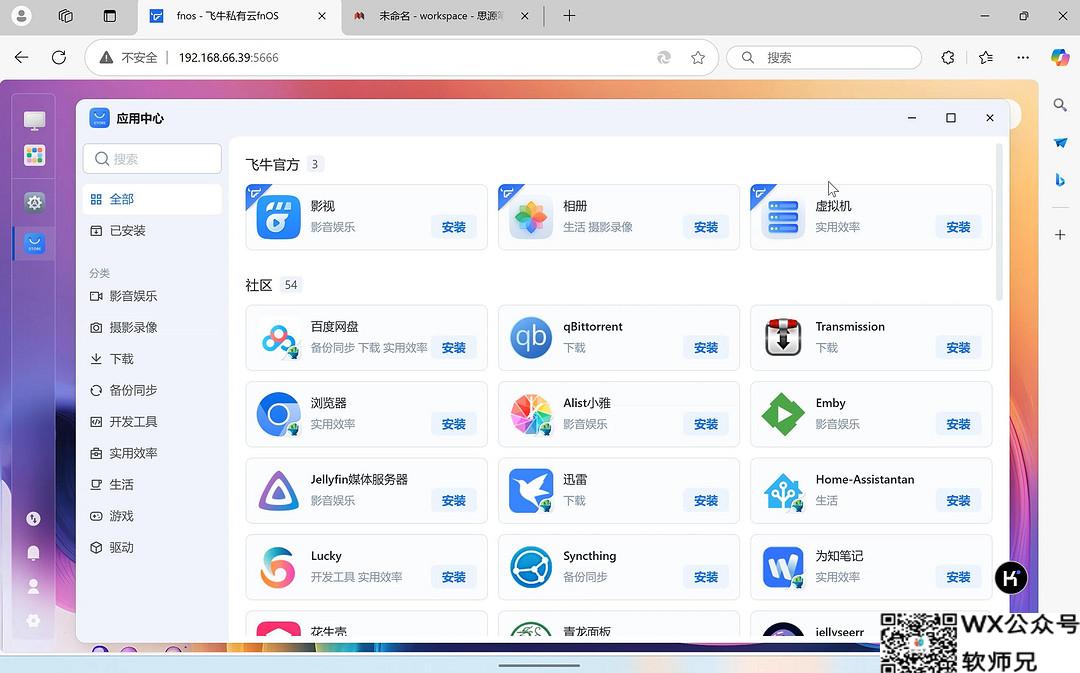Screen dimensions: 1080x673
Task: Install Emby
Action: [x=958, y=424]
